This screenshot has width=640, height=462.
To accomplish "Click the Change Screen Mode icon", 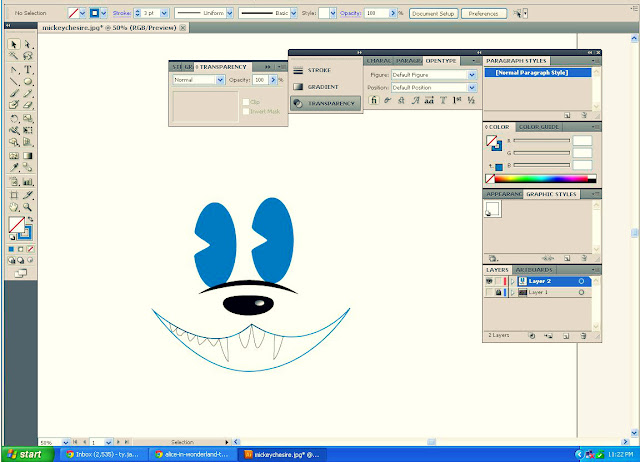I will (20, 273).
